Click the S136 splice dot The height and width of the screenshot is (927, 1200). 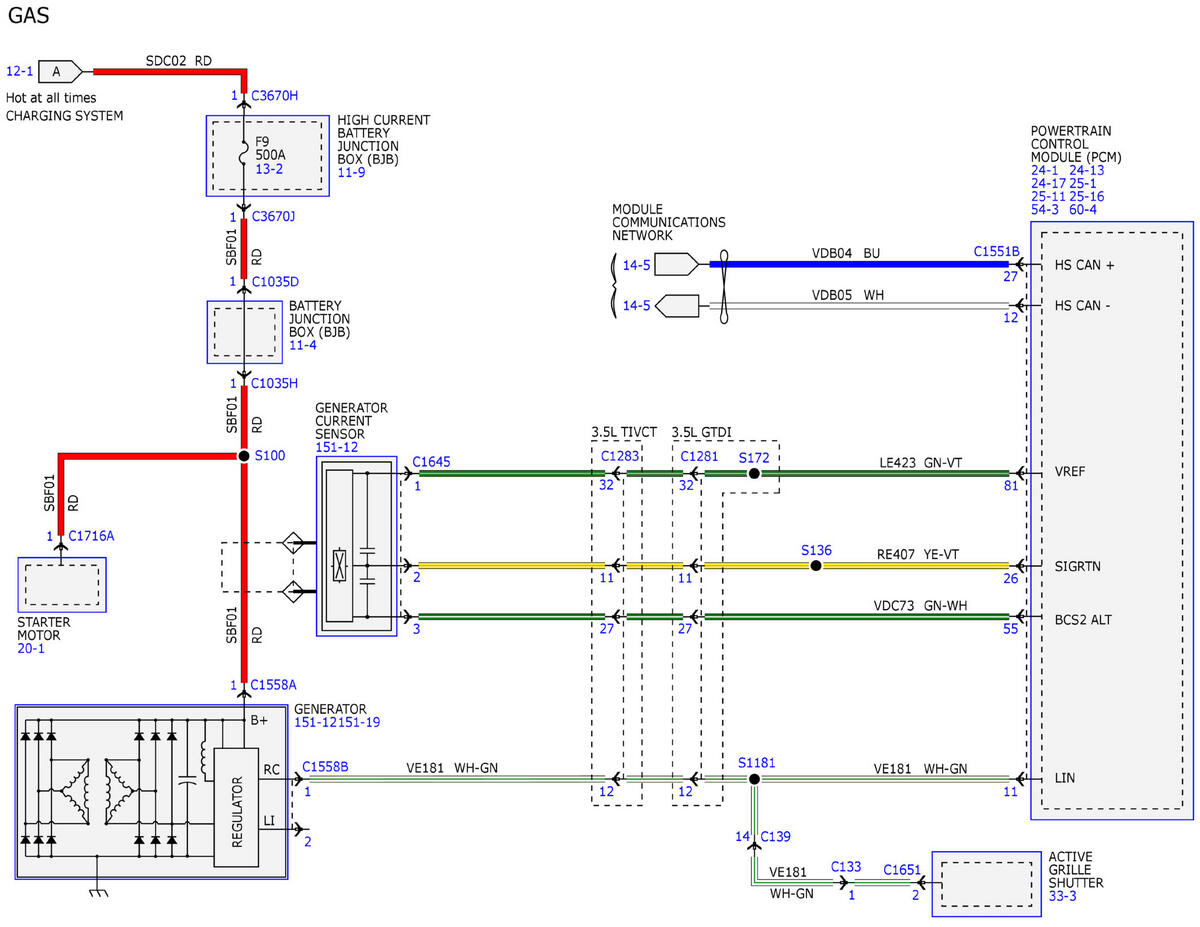pyautogui.click(x=815, y=566)
